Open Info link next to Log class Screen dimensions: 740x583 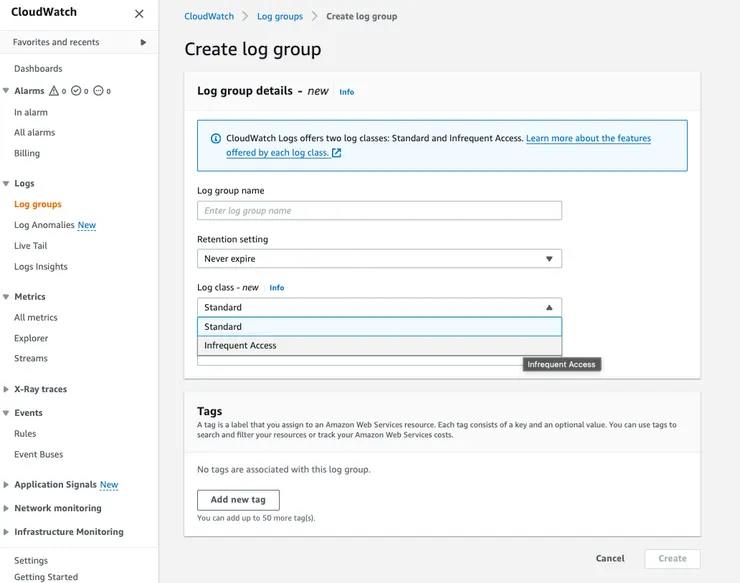pyautogui.click(x=277, y=288)
